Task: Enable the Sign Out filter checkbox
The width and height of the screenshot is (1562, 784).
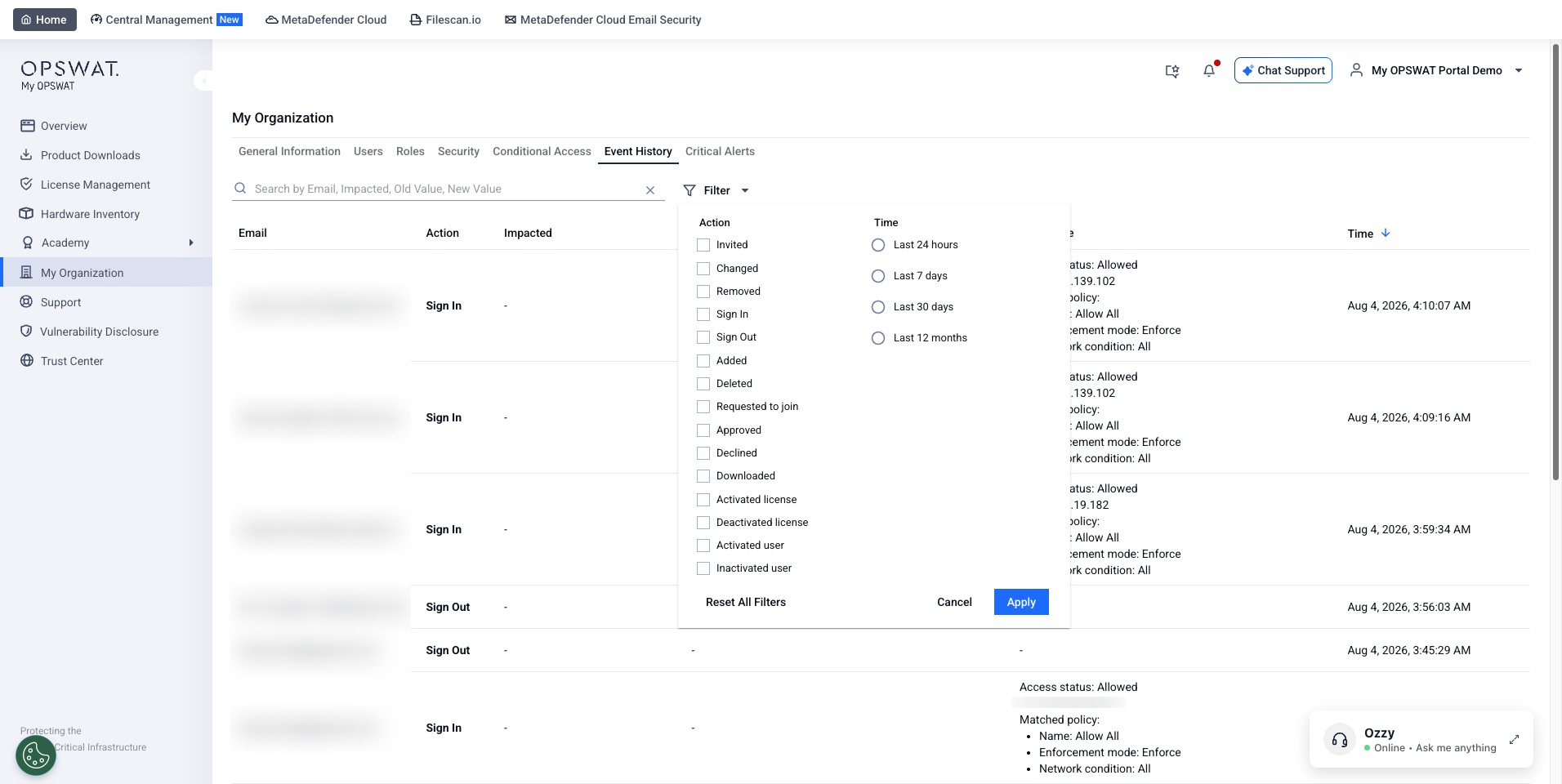Action: (703, 337)
